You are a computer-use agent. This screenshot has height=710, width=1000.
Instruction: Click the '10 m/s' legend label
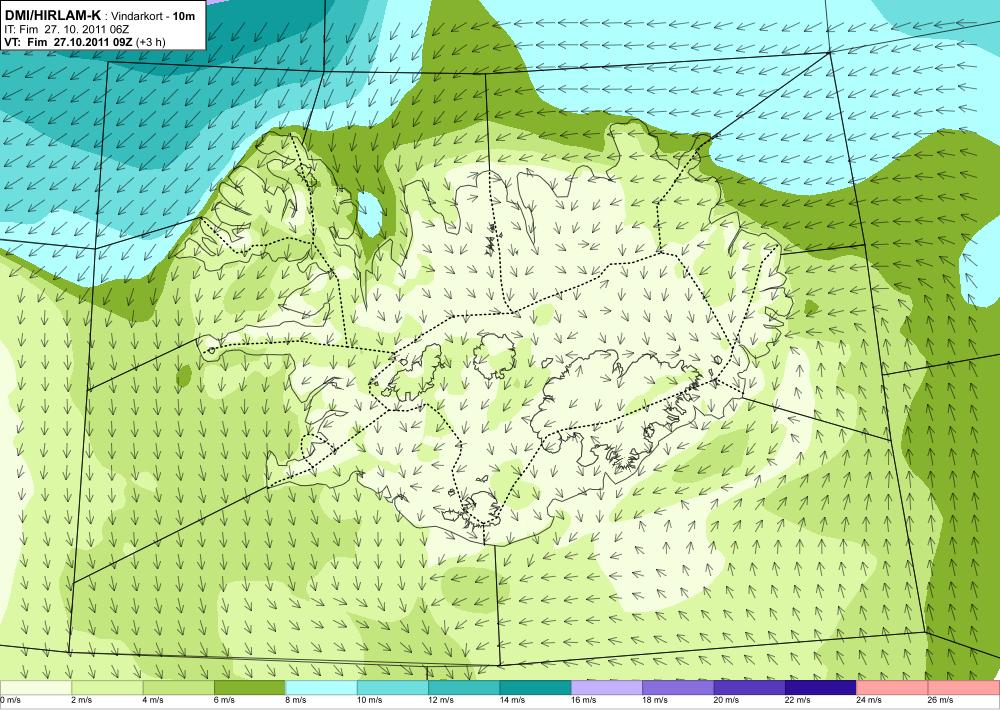pyautogui.click(x=369, y=700)
